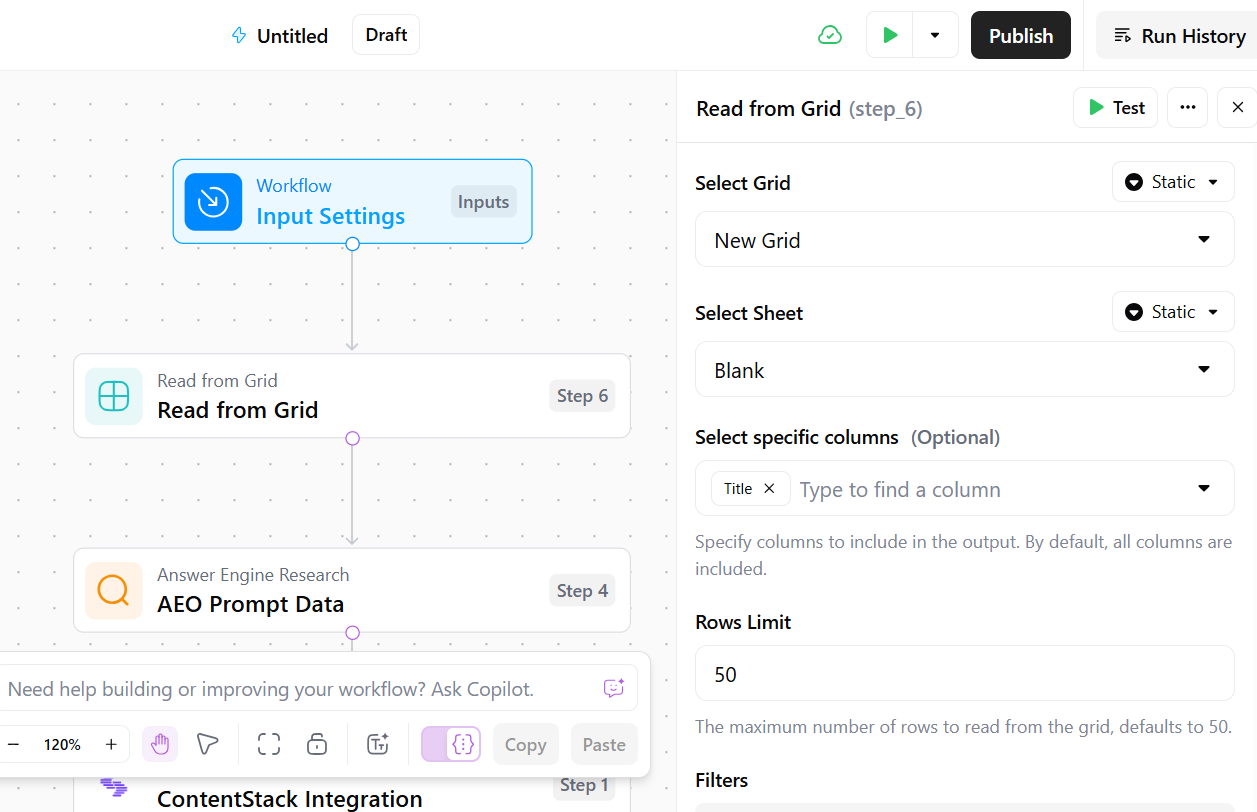Lock the canvas with the lock icon
The height and width of the screenshot is (812, 1257).
tap(317, 744)
